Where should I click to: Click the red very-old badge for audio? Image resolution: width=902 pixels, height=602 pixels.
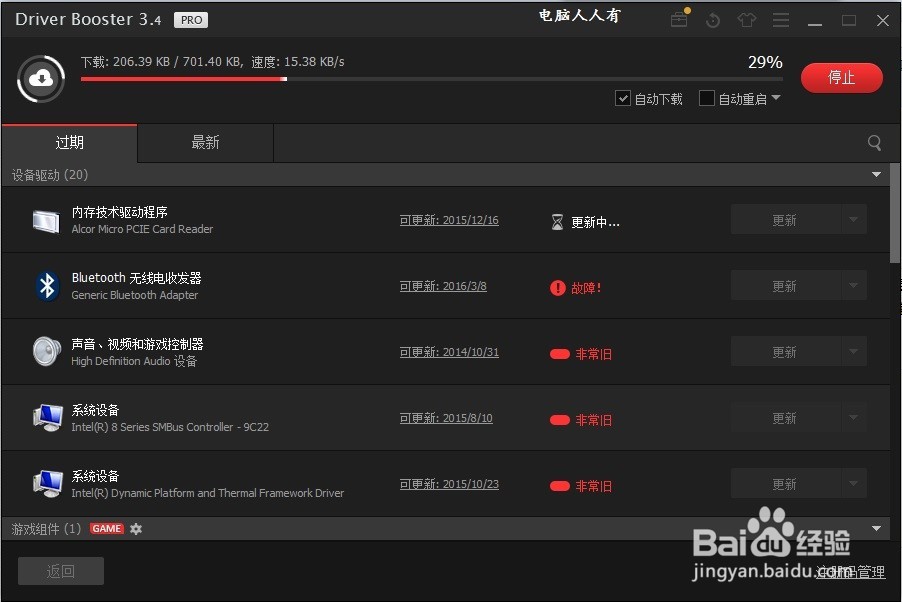pyautogui.click(x=560, y=354)
